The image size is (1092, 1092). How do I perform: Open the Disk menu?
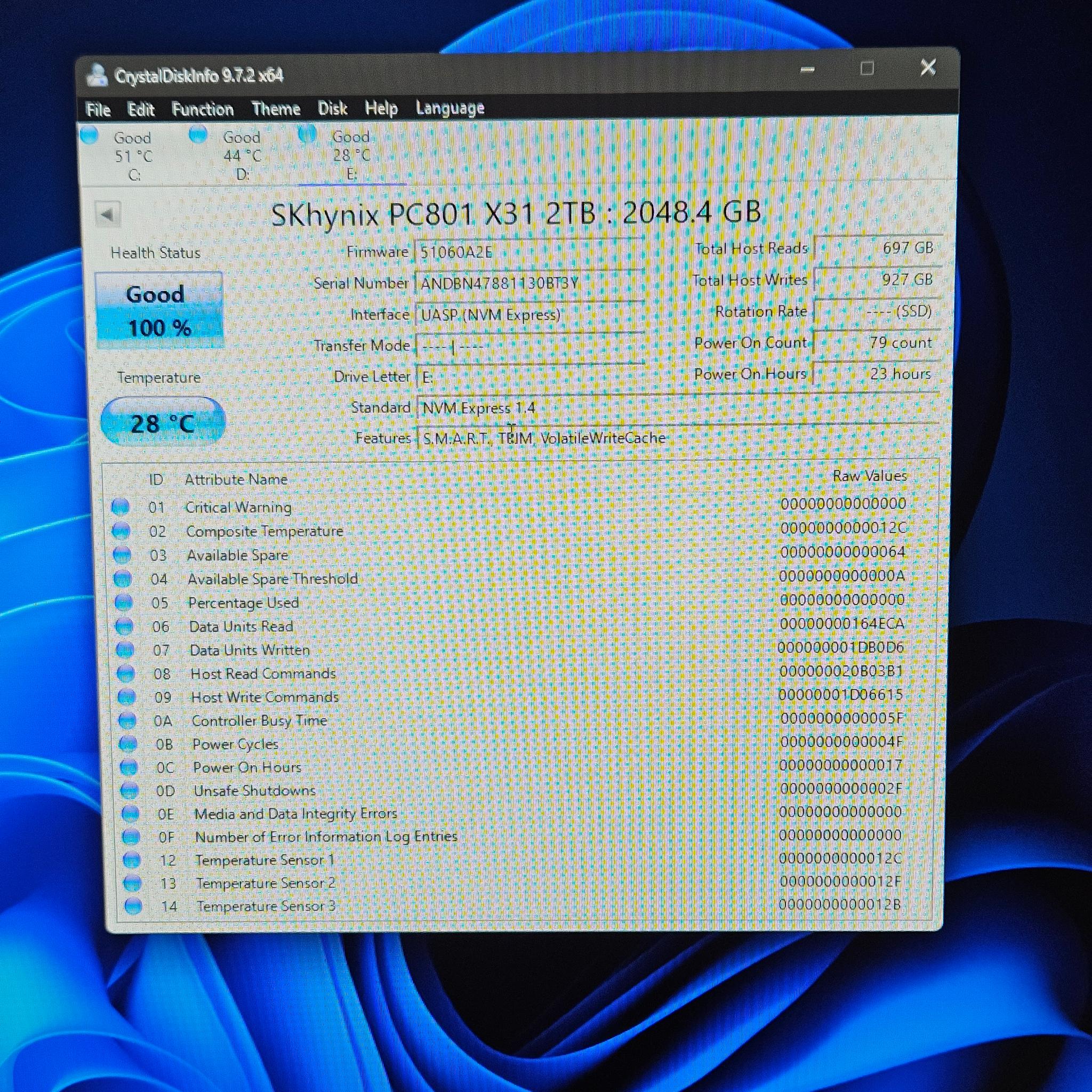click(x=332, y=108)
